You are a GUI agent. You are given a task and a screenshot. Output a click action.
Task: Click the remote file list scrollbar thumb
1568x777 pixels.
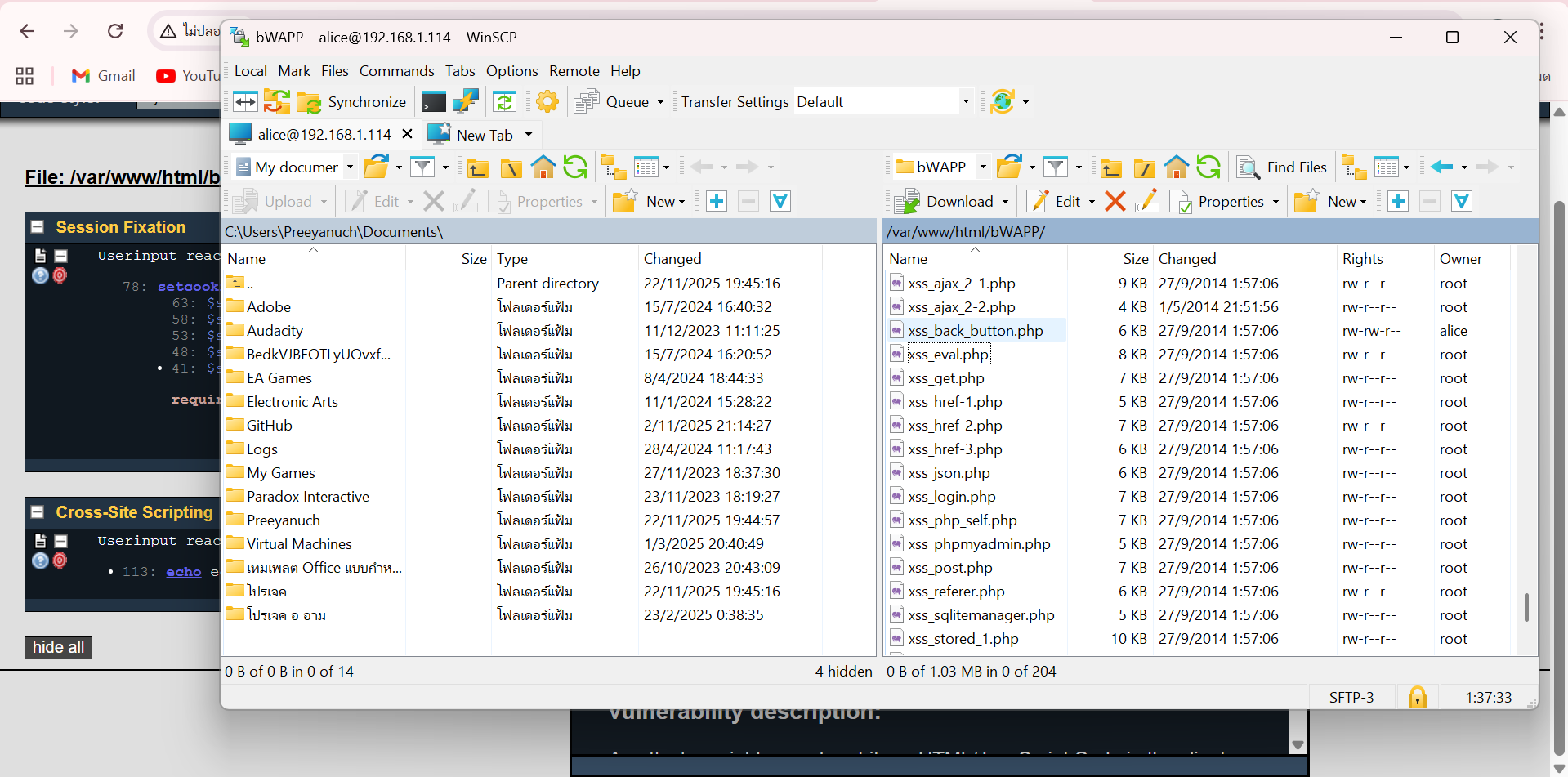(x=1526, y=607)
